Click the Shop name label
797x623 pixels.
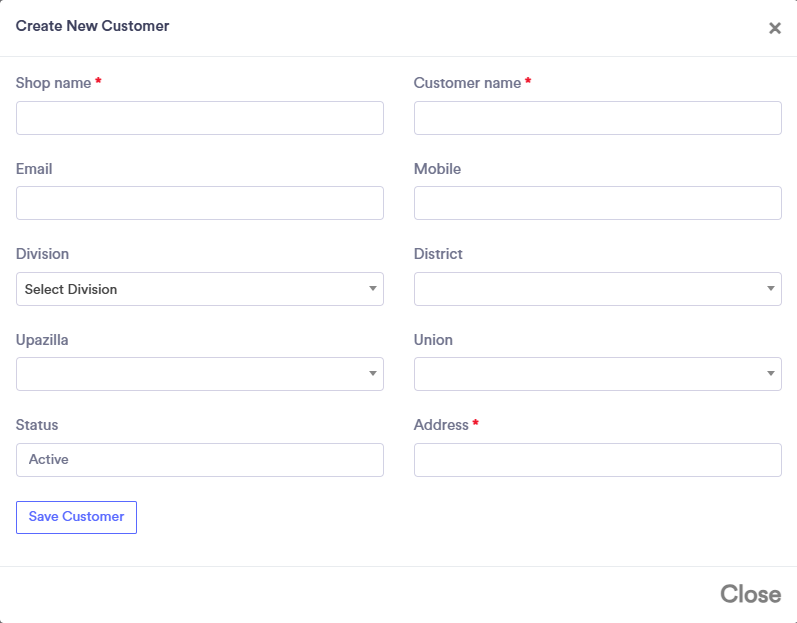click(53, 83)
